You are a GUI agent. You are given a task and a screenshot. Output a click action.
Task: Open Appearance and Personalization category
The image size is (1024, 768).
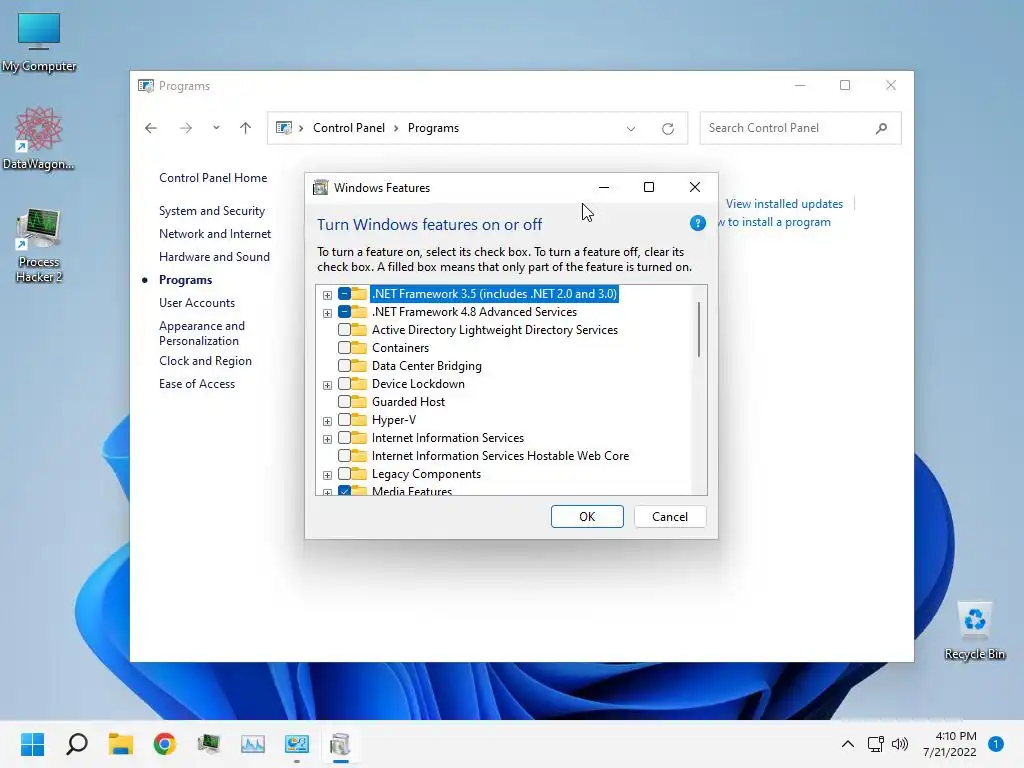[x=202, y=333]
